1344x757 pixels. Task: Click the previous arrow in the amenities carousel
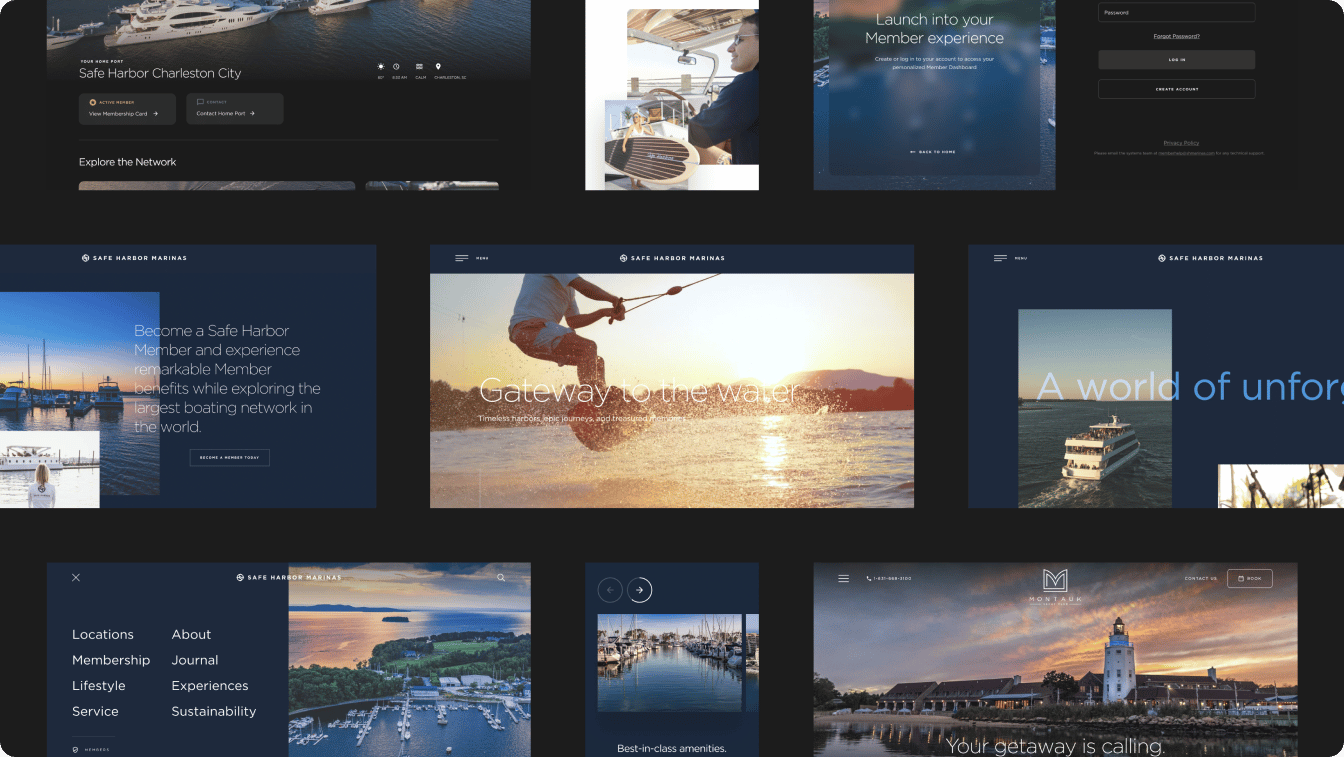610,590
